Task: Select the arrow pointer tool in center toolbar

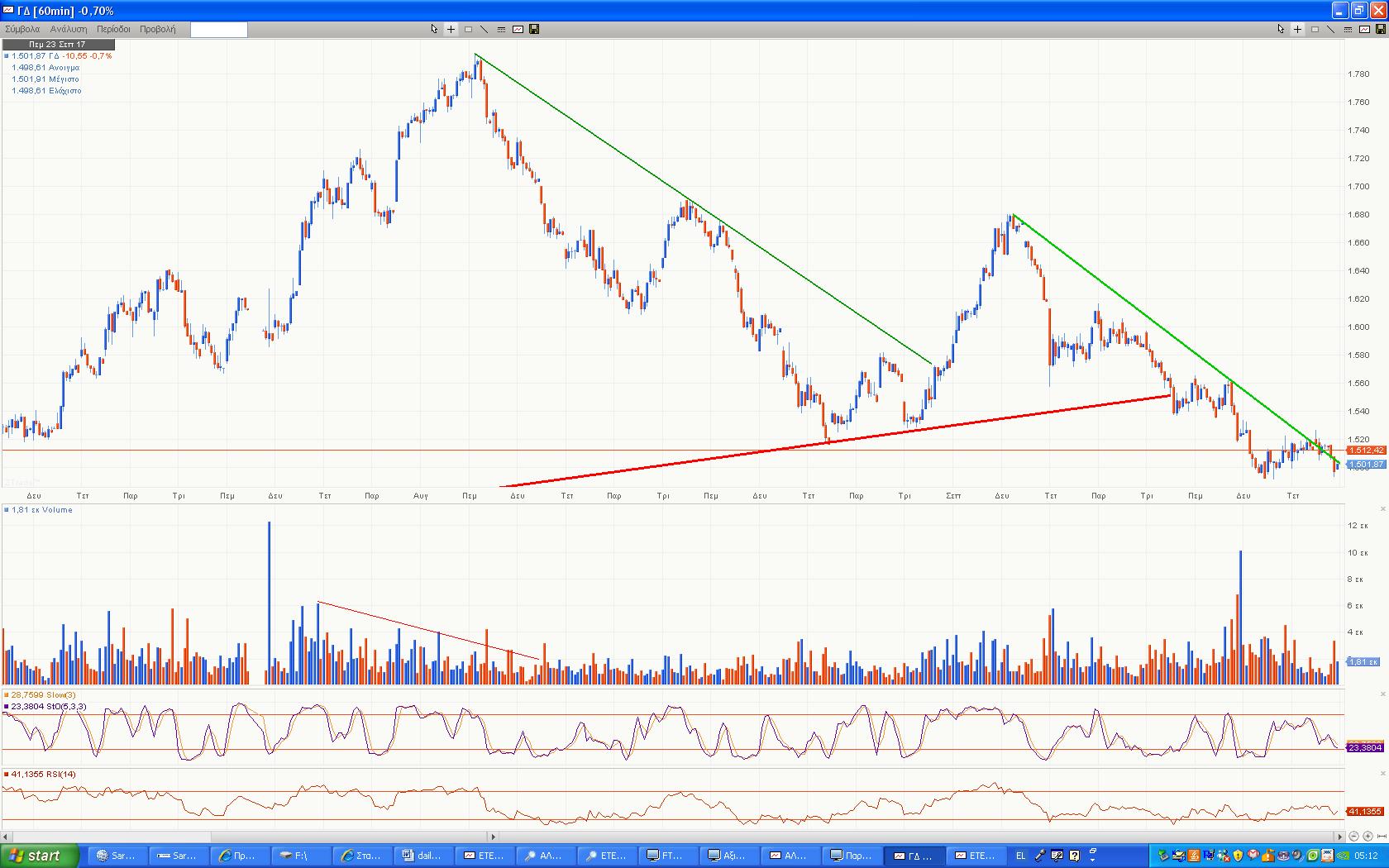Action: [434, 29]
